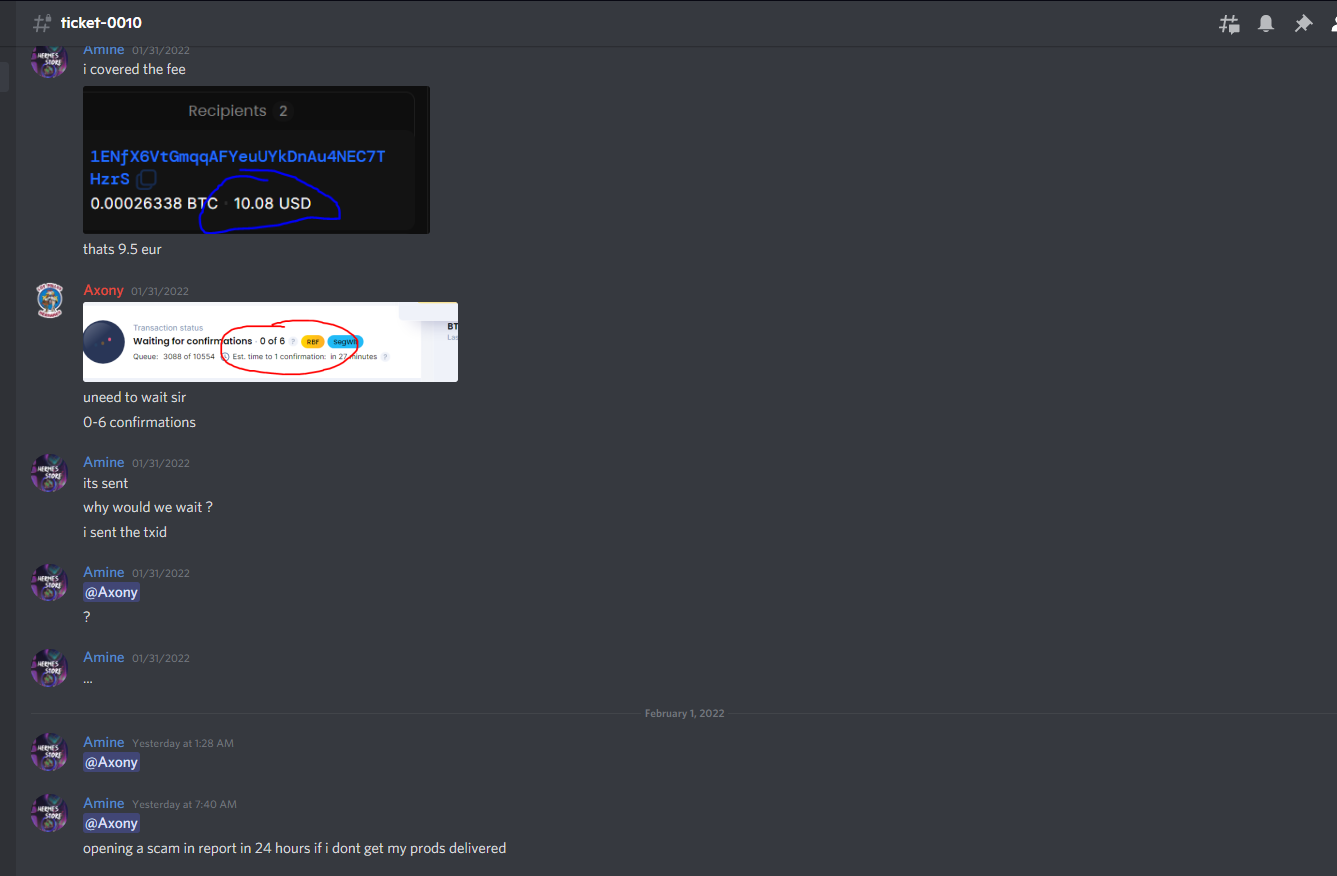Open Axony's profile avatar

pos(49,301)
